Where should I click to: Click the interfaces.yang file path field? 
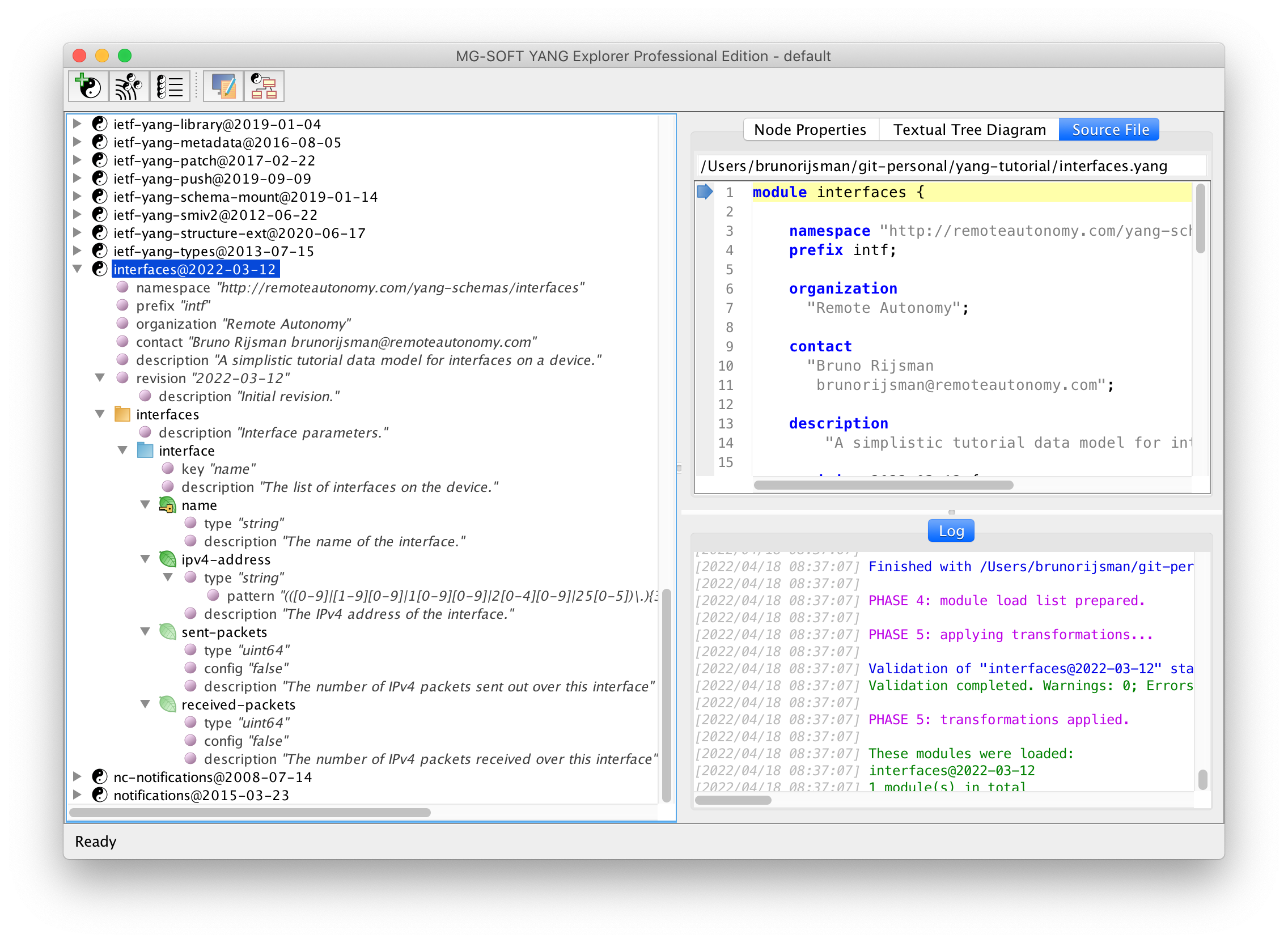tap(951, 165)
